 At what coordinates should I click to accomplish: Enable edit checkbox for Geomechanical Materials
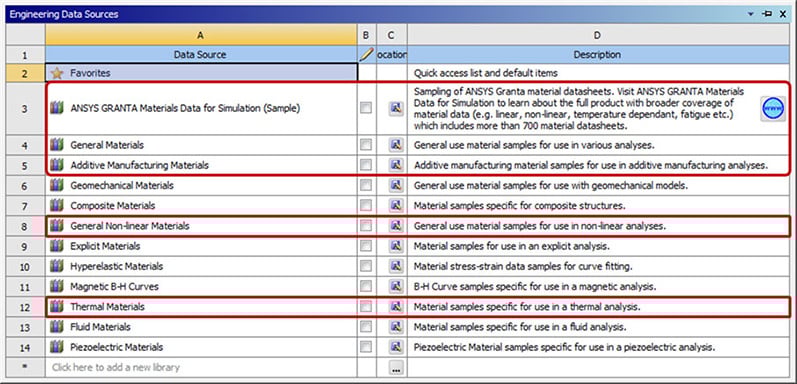(x=365, y=186)
